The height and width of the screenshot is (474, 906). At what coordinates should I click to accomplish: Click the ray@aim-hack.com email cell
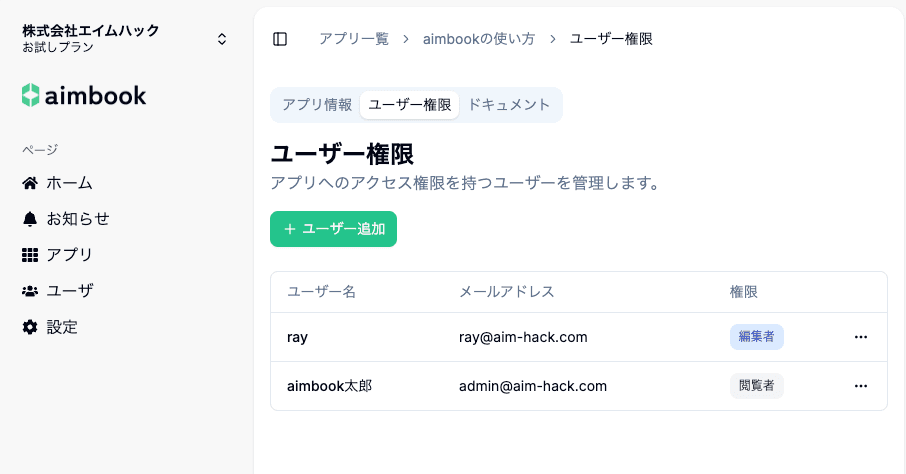(523, 337)
